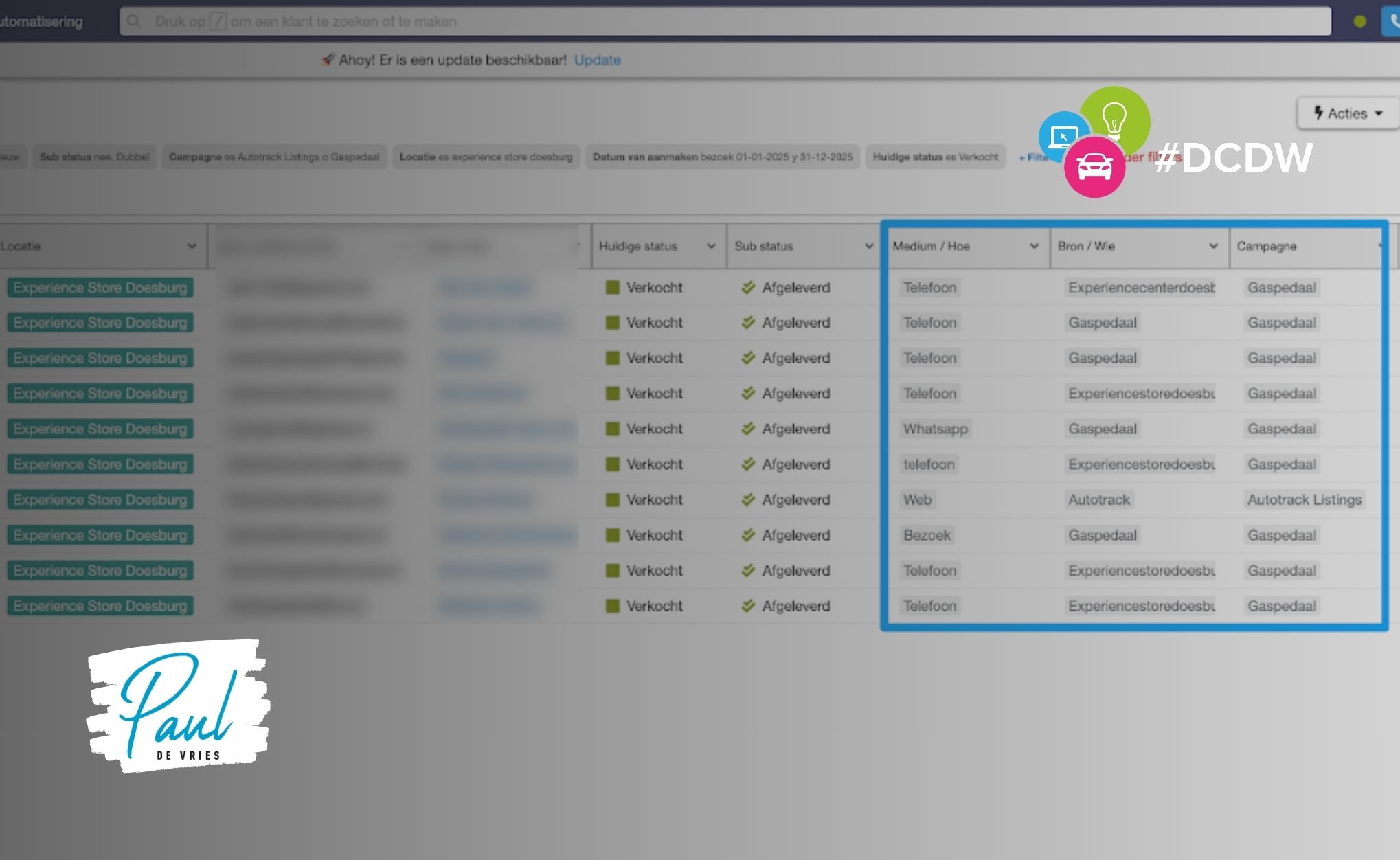Screen dimensions: 1400x860
Task: Click the Paul de Vries logo
Action: (x=178, y=705)
